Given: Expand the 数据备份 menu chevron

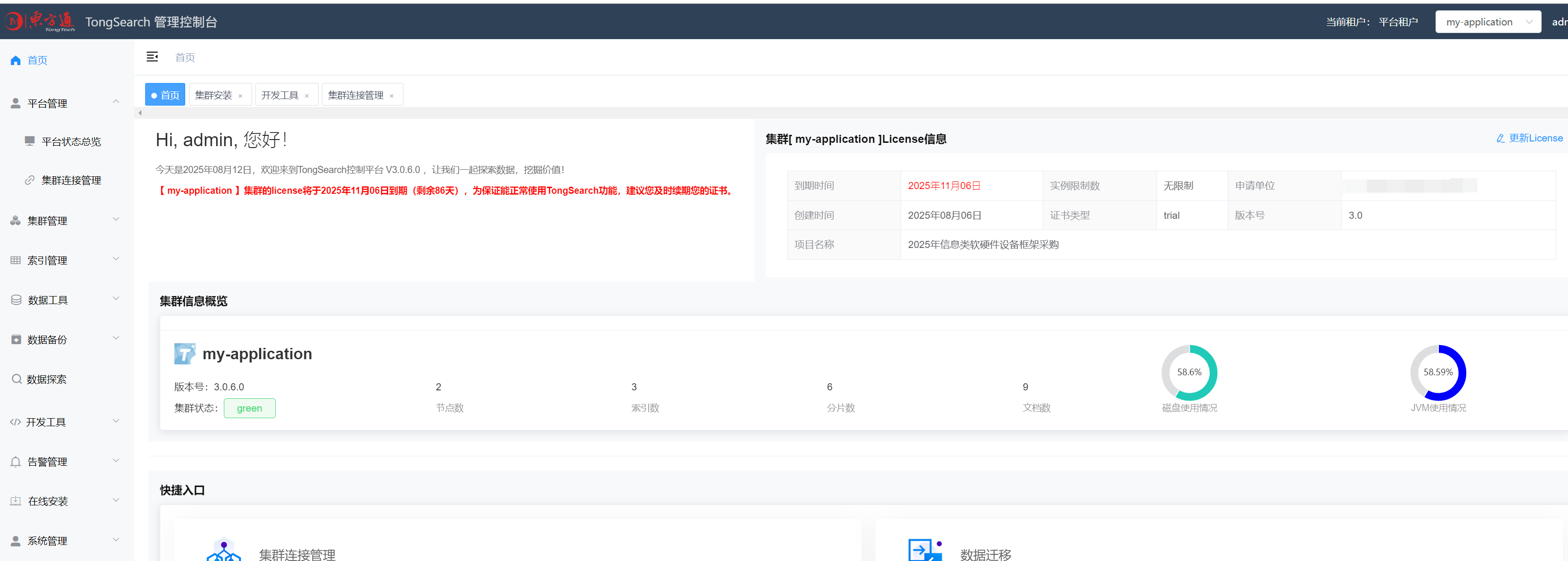Looking at the screenshot, I should coord(115,338).
